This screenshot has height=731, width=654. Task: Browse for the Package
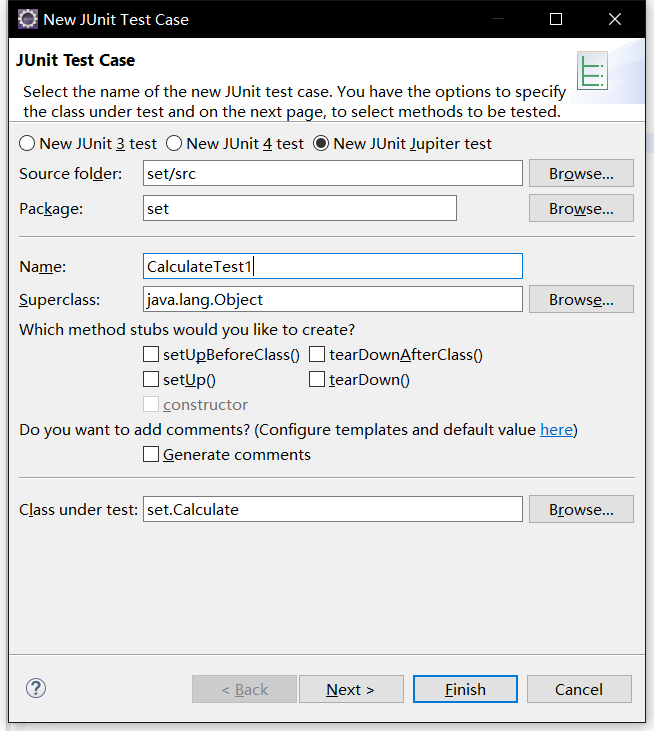[x=581, y=208]
